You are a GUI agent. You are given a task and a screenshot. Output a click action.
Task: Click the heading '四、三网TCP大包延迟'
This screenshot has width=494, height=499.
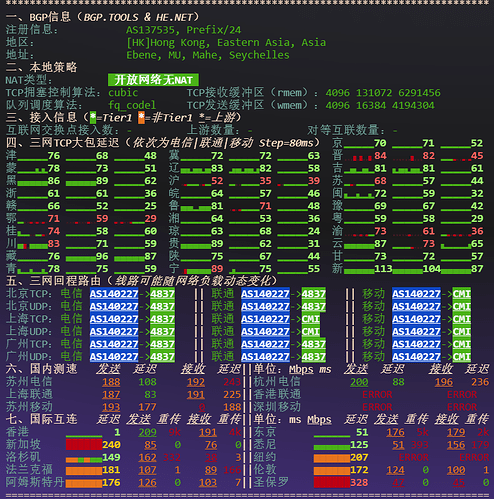(x=62, y=143)
